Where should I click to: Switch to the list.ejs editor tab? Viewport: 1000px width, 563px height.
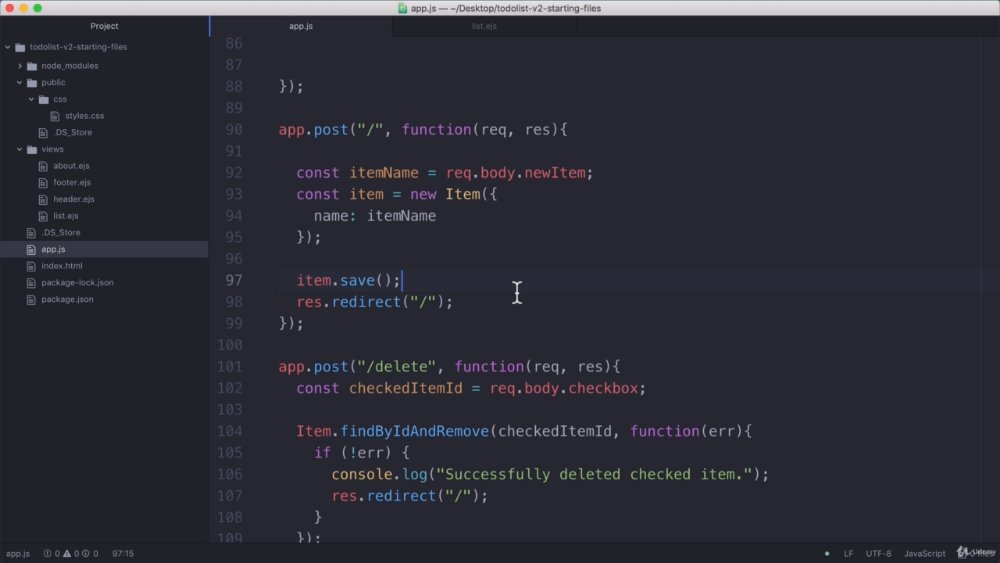484,26
